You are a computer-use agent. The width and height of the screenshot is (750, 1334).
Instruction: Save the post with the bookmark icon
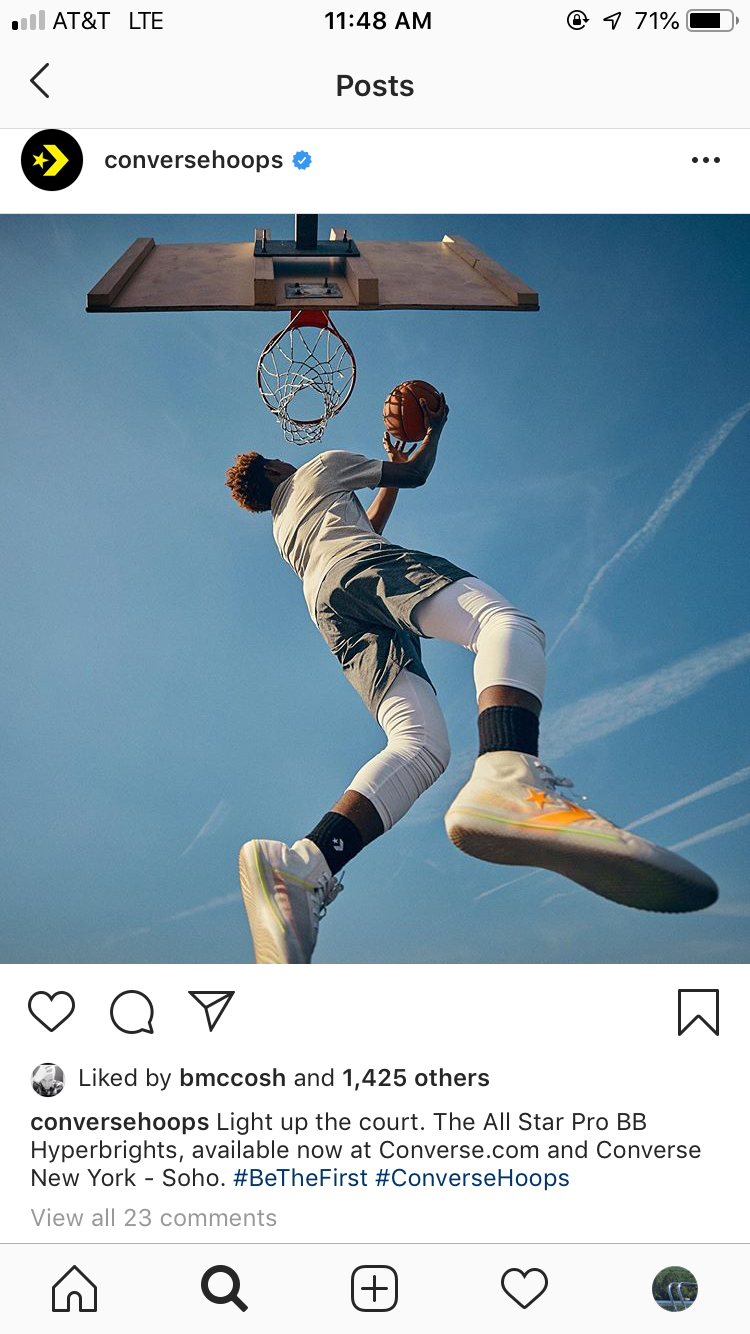point(698,1012)
